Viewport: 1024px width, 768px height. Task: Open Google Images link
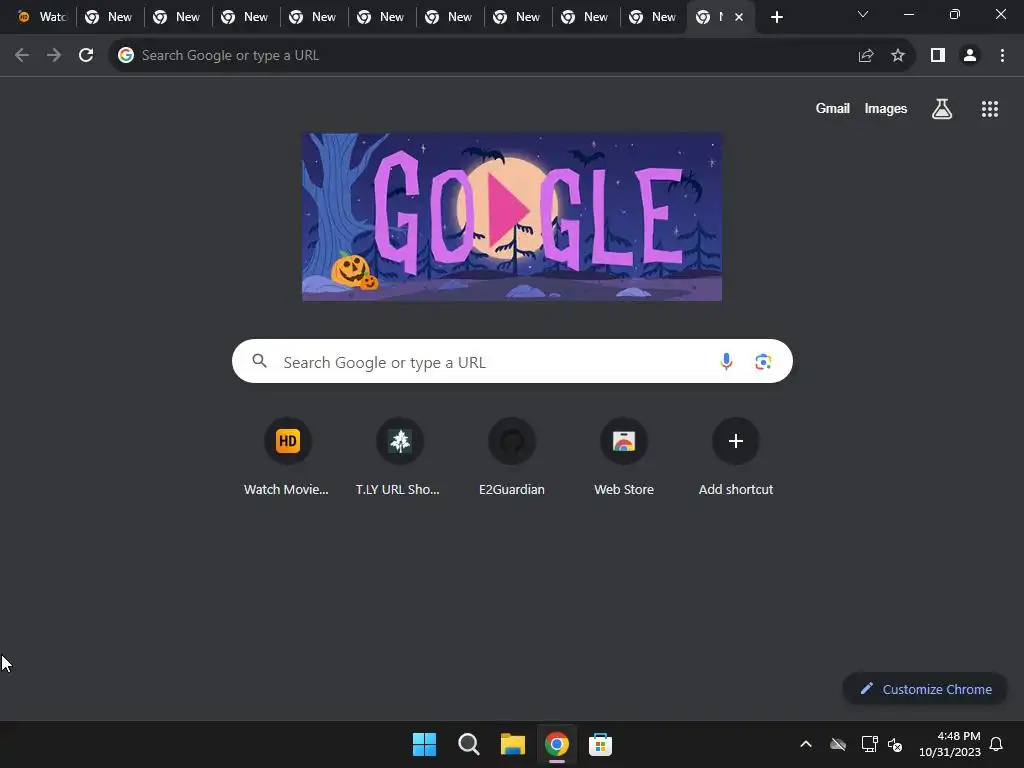pyautogui.click(x=886, y=109)
